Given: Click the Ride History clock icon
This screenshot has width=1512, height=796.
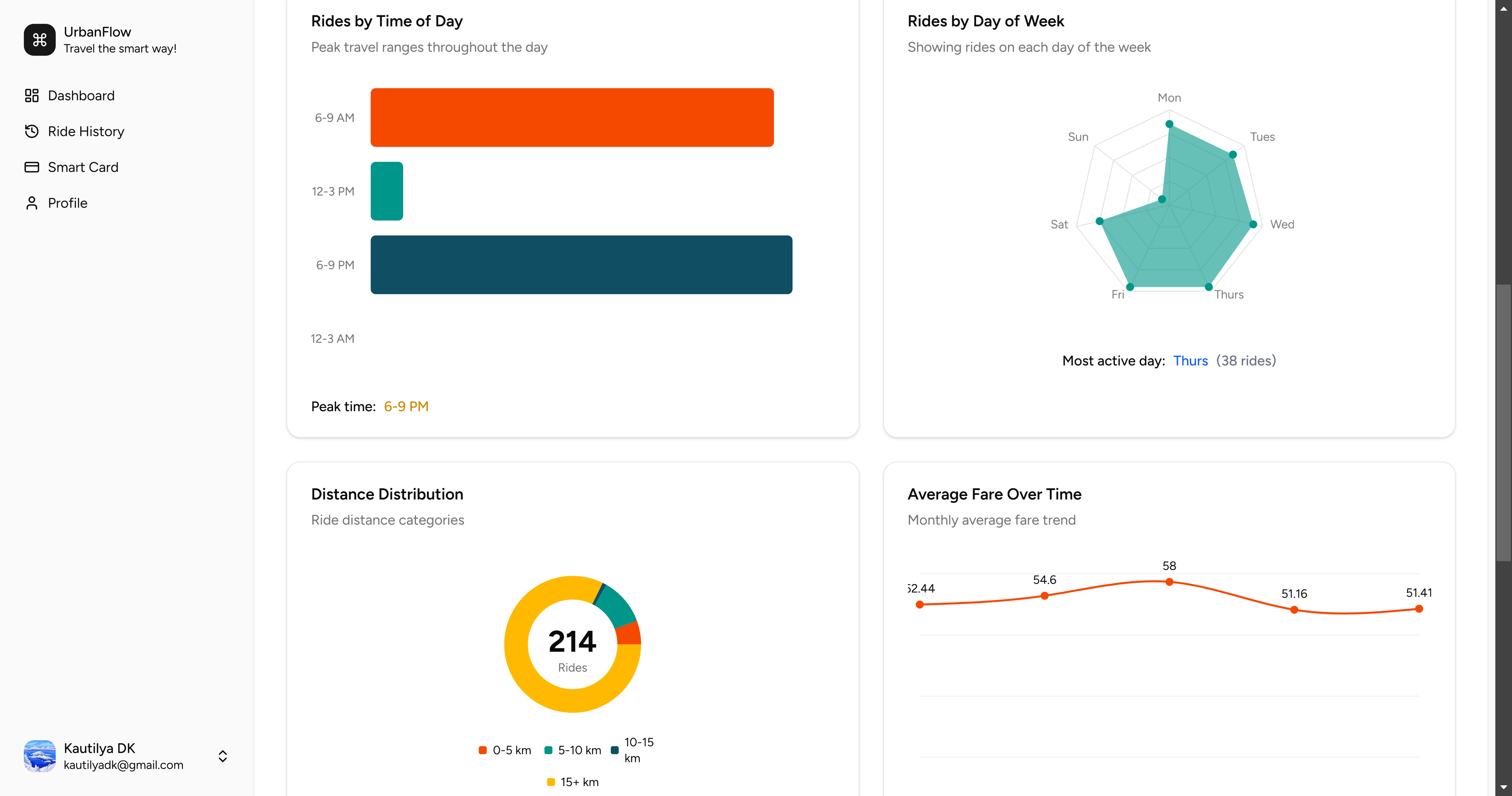Looking at the screenshot, I should coord(31,131).
